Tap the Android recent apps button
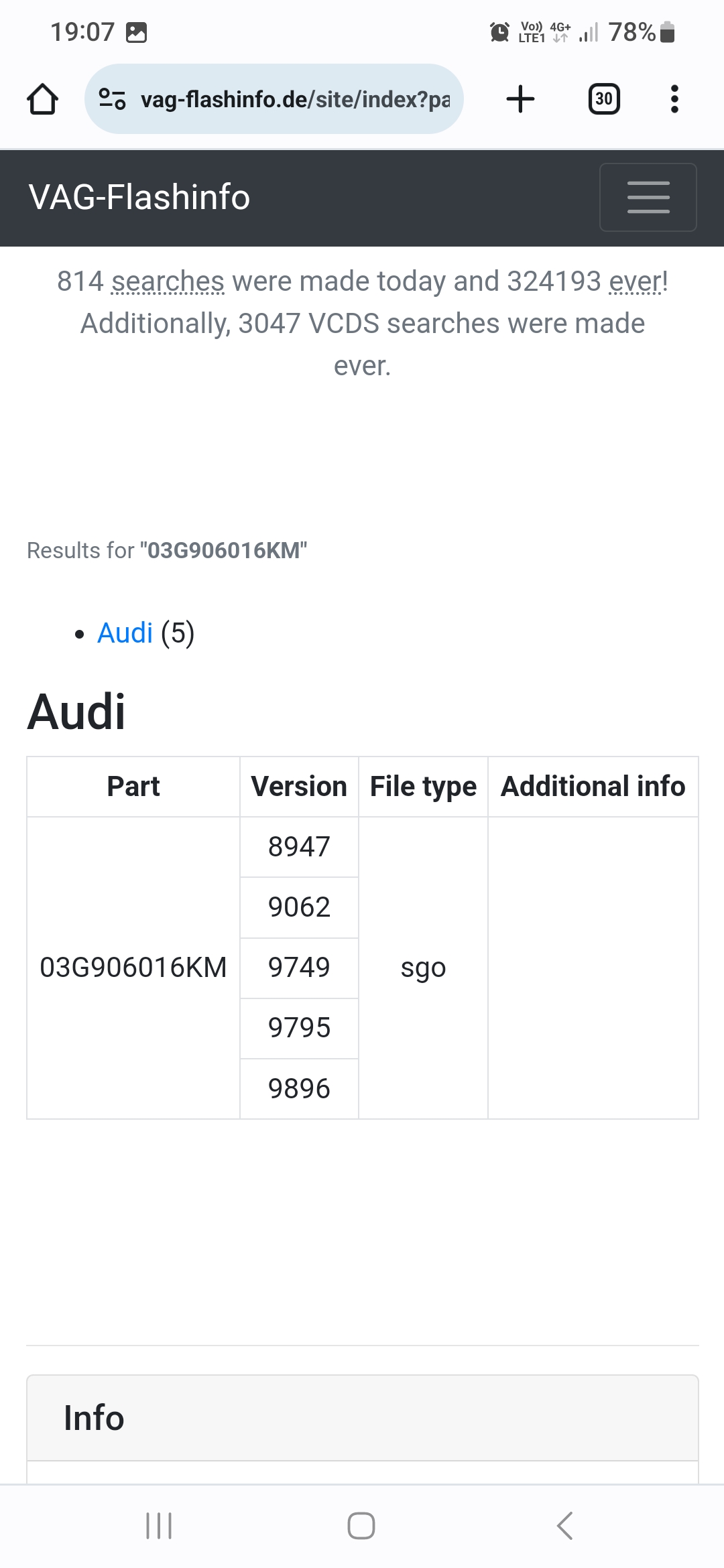This screenshot has width=724, height=1568. click(159, 1526)
